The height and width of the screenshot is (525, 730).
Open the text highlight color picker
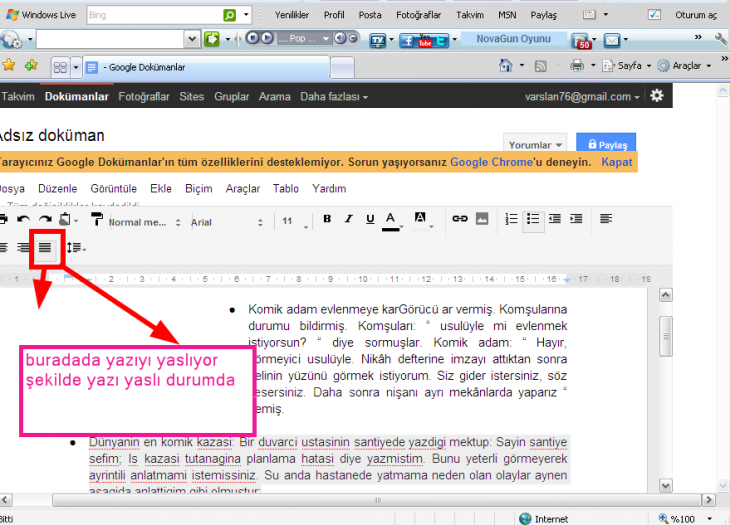click(421, 220)
